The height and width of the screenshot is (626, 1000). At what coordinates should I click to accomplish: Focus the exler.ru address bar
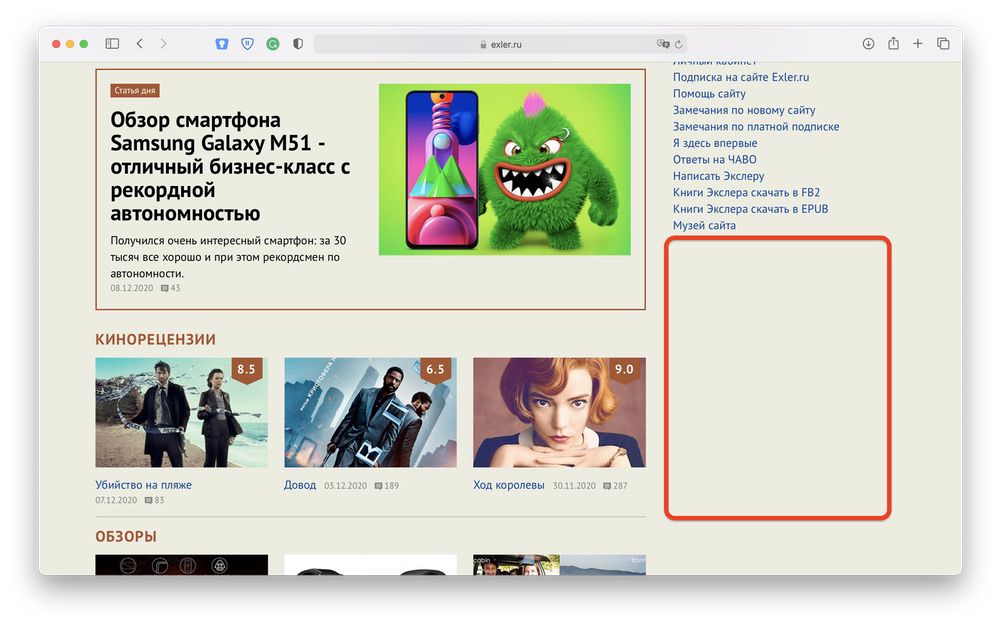[501, 44]
